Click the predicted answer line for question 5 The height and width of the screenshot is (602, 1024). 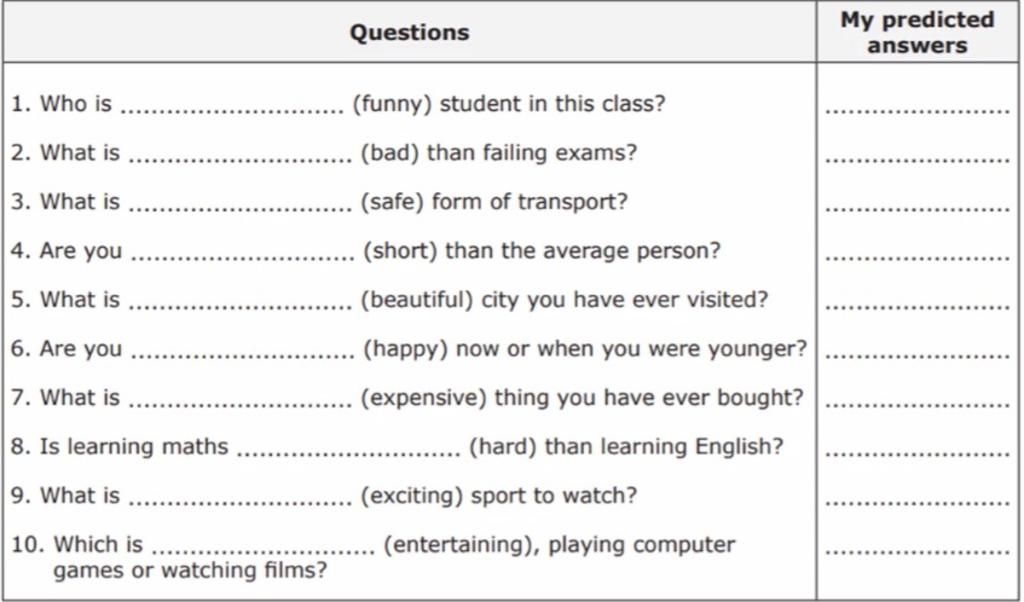pos(917,304)
